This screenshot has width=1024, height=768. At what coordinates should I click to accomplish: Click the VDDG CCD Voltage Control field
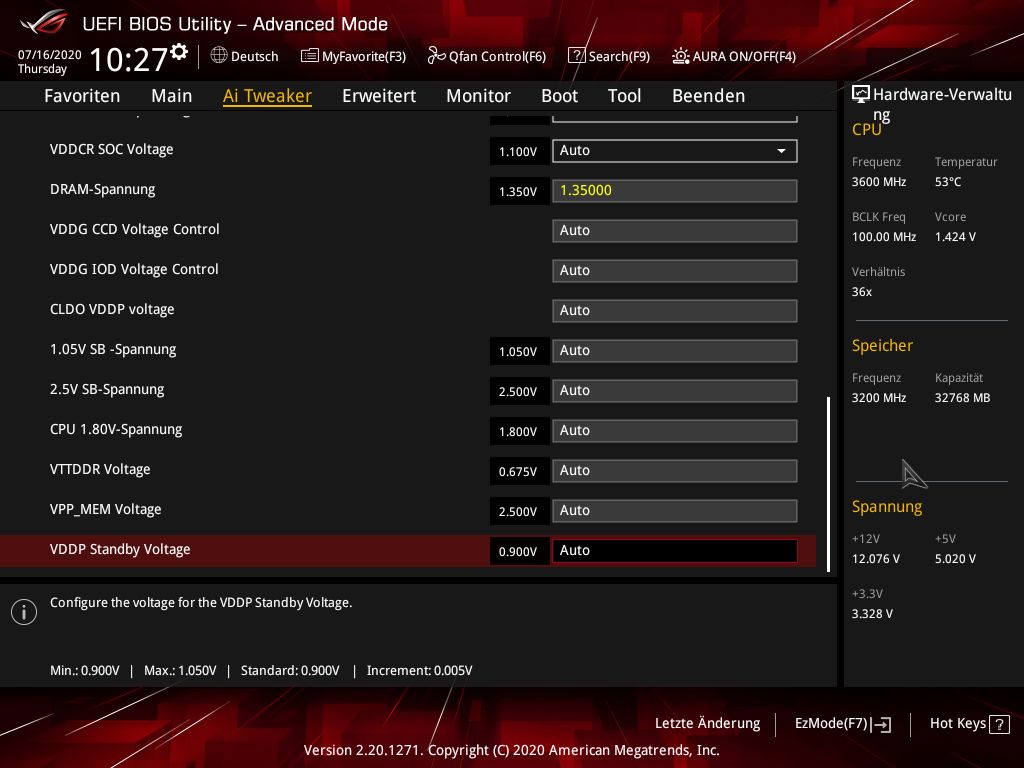coord(675,231)
